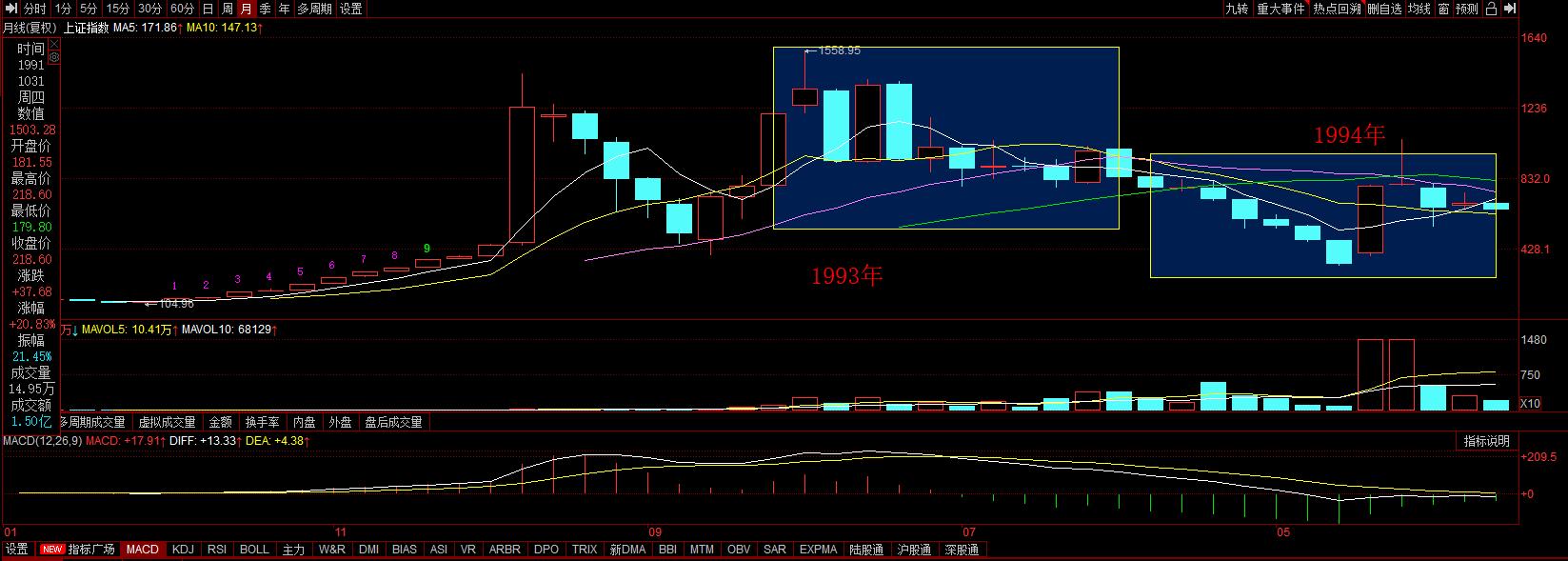Select the 主力 main force indicator tab
1568x561 pixels.
pos(293,550)
